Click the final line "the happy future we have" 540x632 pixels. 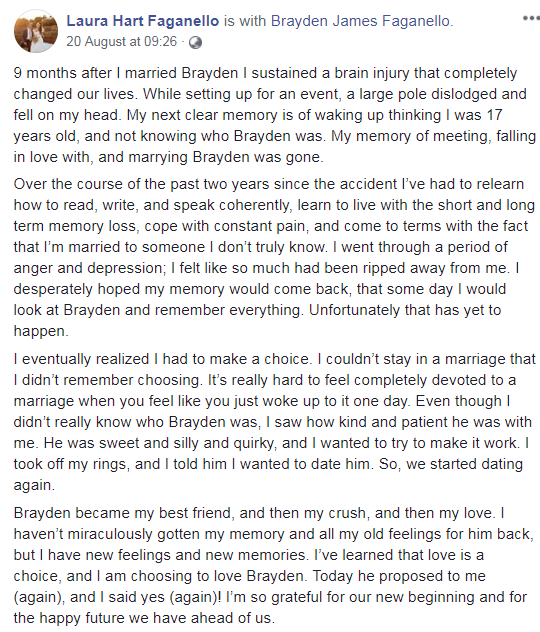(x=144, y=618)
